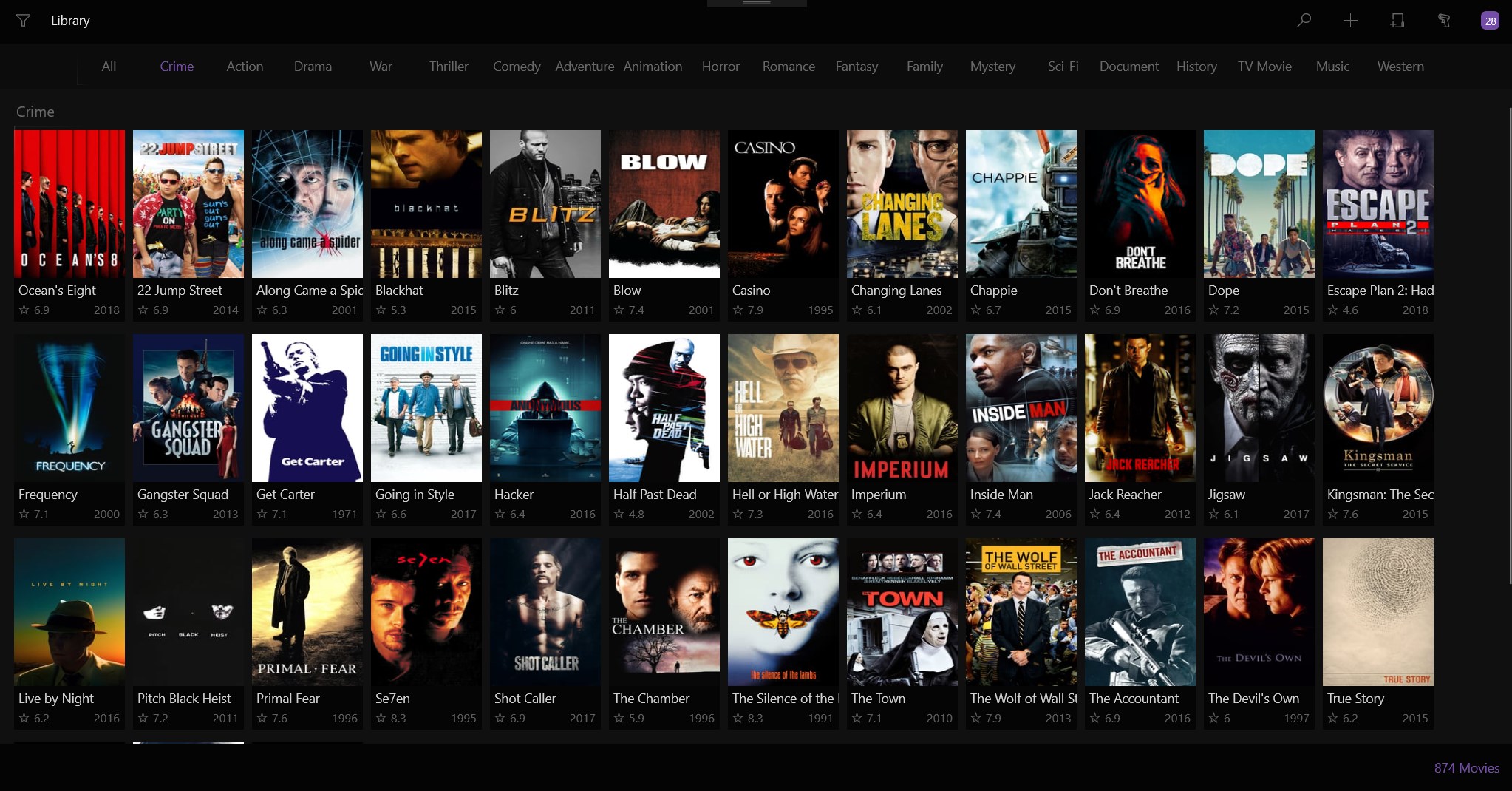
Task: Click the purple 28 notification badge
Action: pos(1490,21)
